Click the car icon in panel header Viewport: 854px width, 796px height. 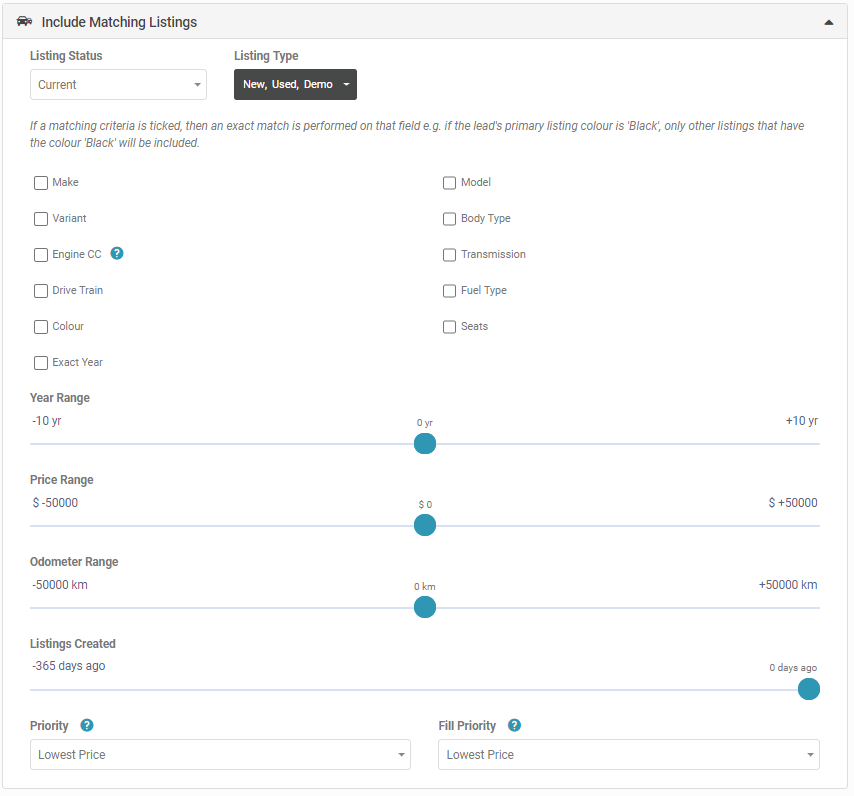[x=25, y=21]
